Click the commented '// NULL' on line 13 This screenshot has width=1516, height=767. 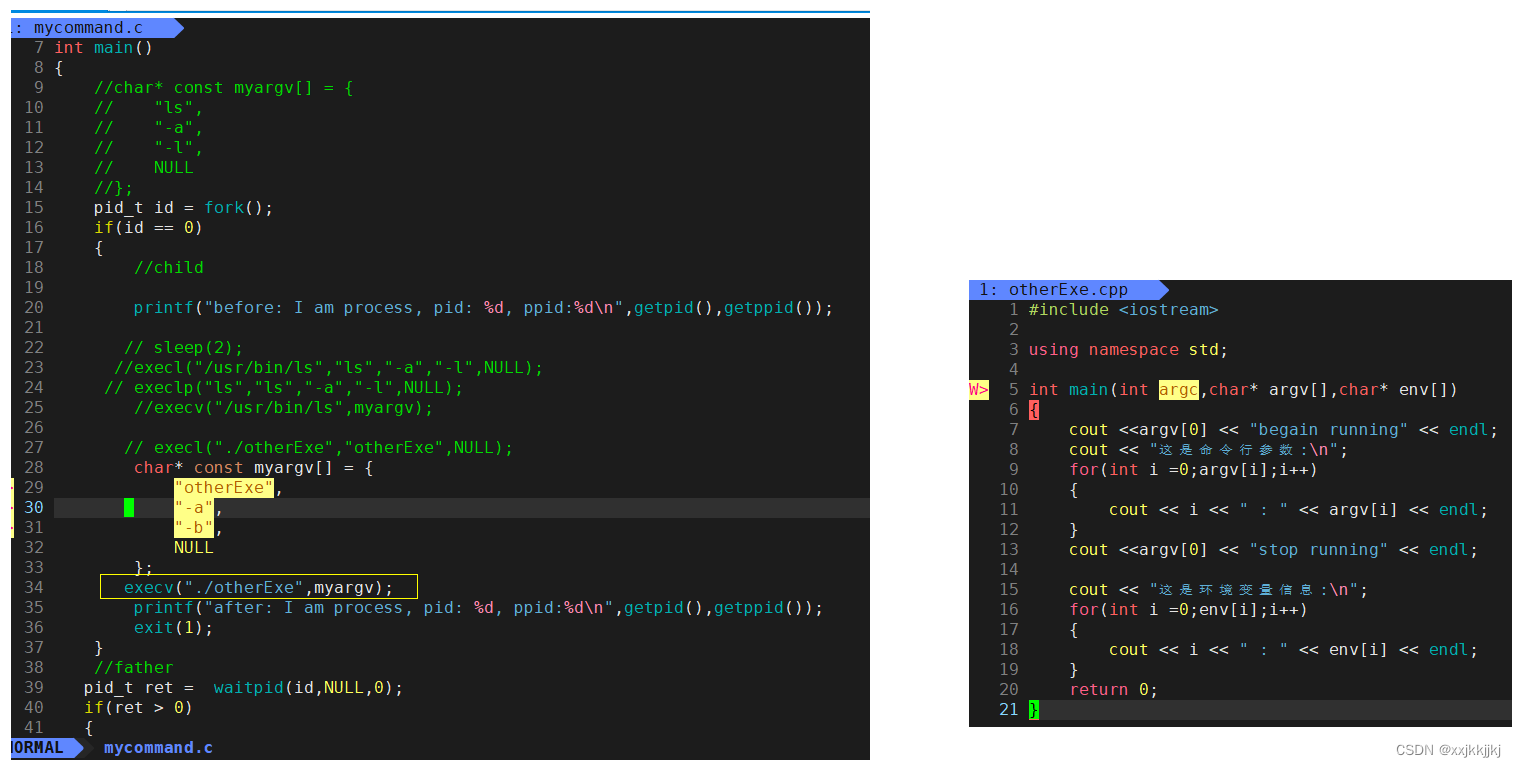(x=143, y=167)
